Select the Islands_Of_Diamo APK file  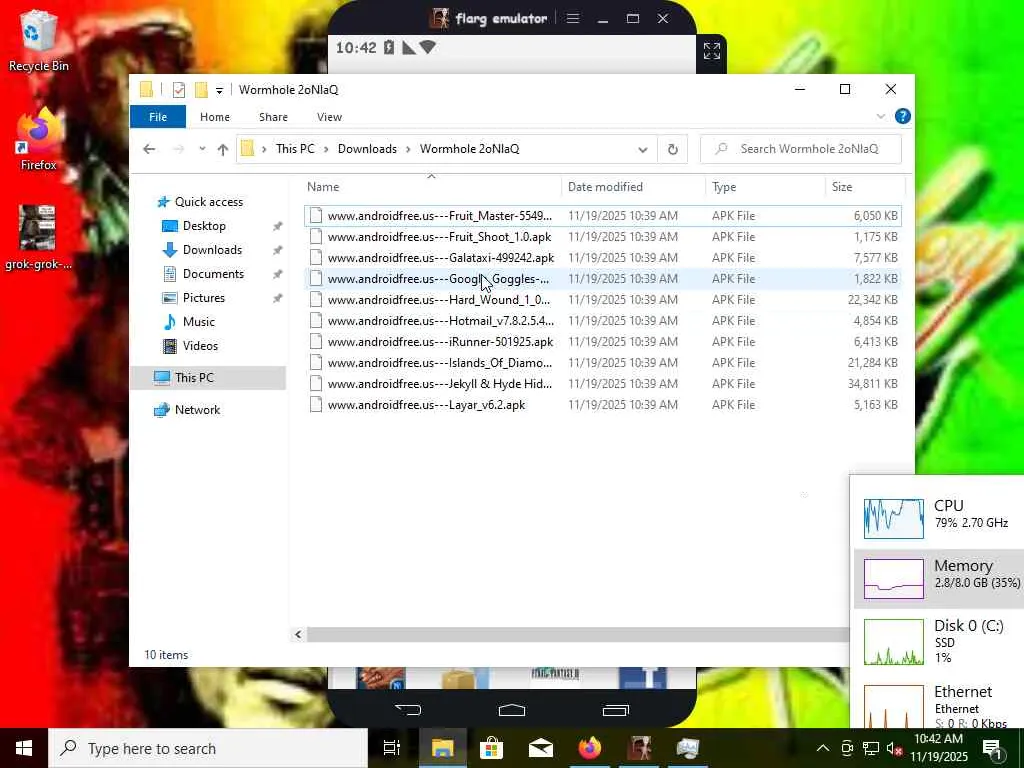pos(602,362)
